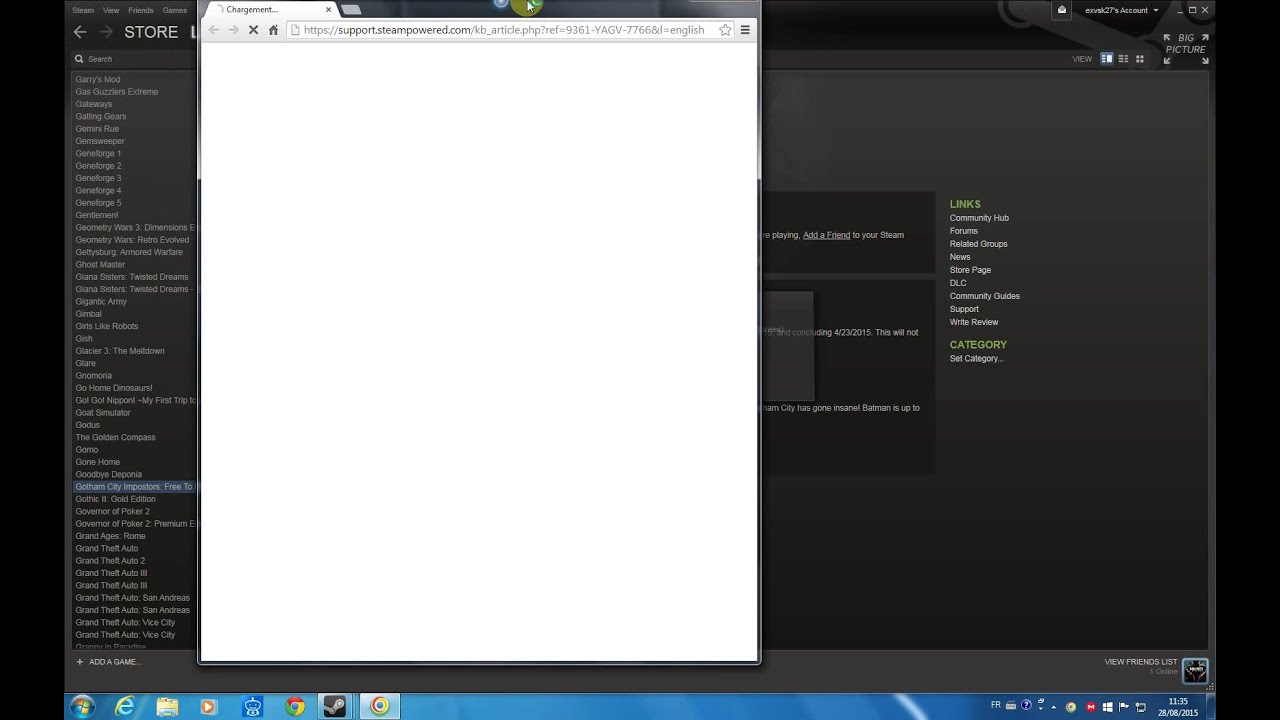This screenshot has height=720, width=1280.
Task: Select Geneforge 3 in the library
Action: coord(98,178)
